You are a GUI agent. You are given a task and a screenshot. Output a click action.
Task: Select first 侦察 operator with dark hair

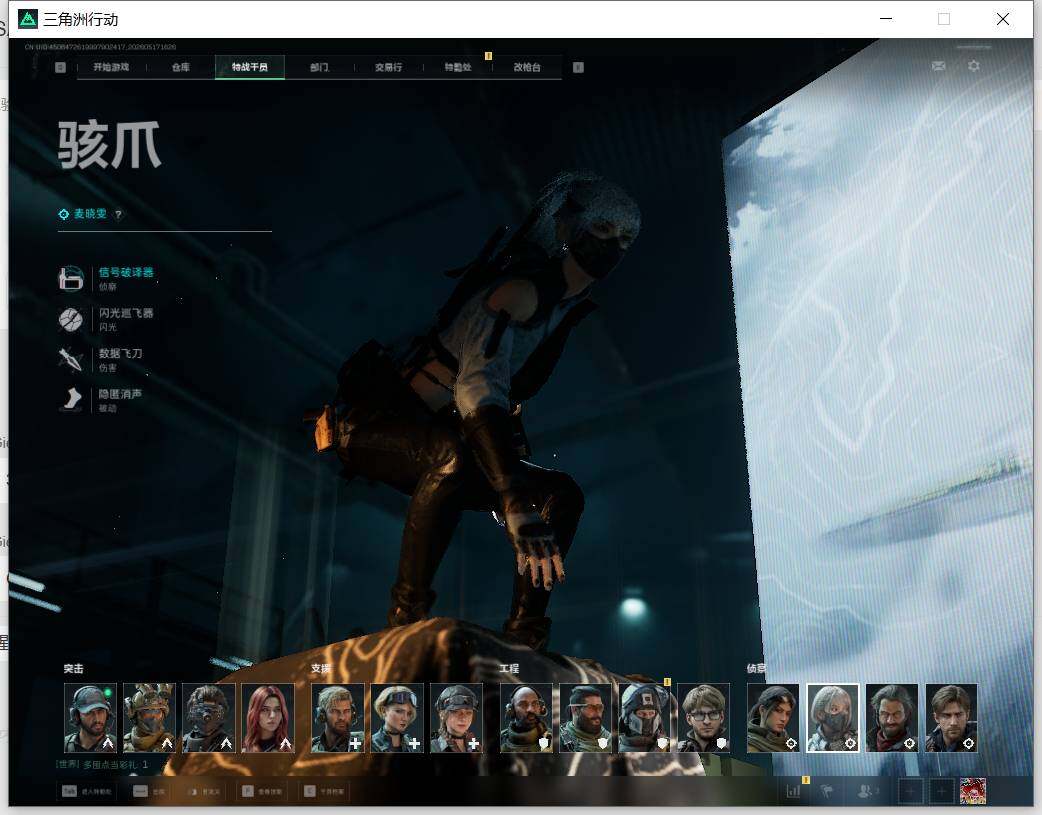point(774,718)
